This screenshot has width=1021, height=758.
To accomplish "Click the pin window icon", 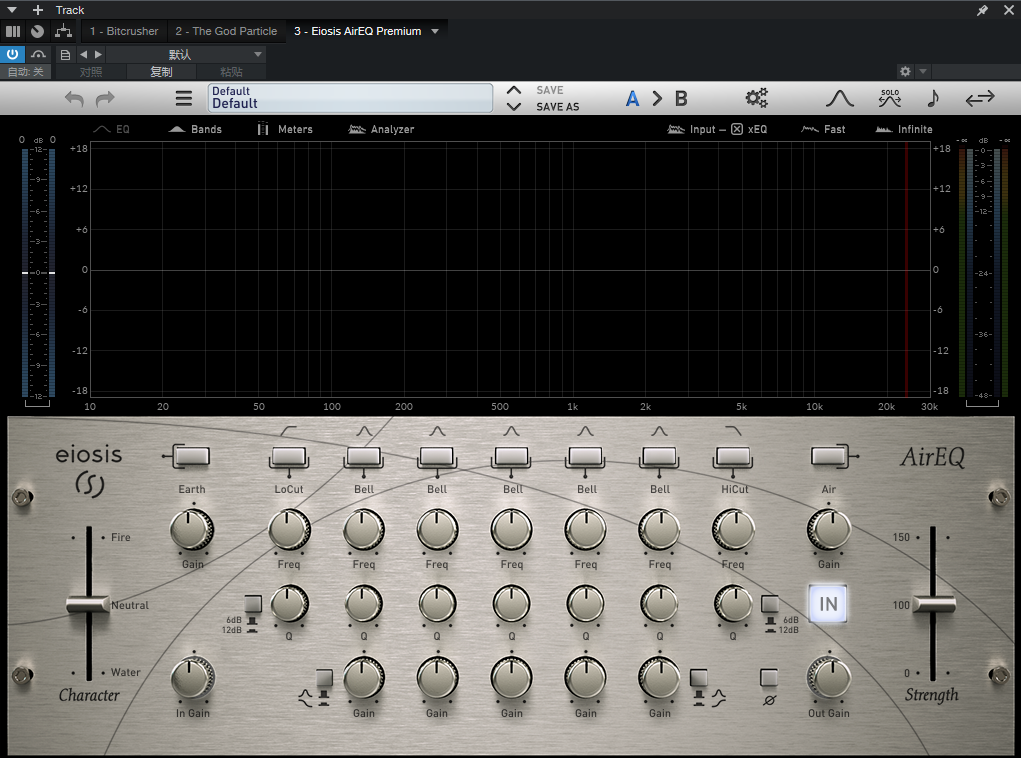I will 983,10.
